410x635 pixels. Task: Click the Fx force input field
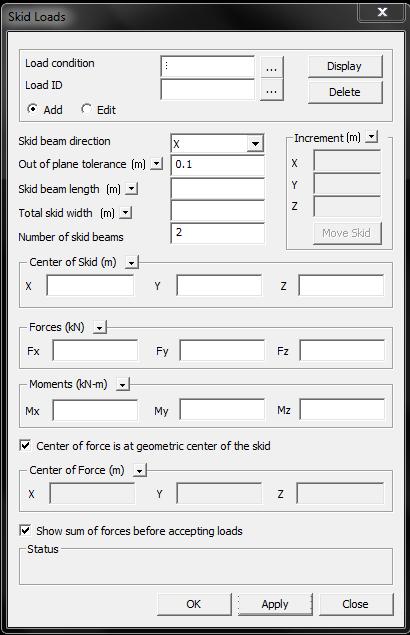coord(95,350)
